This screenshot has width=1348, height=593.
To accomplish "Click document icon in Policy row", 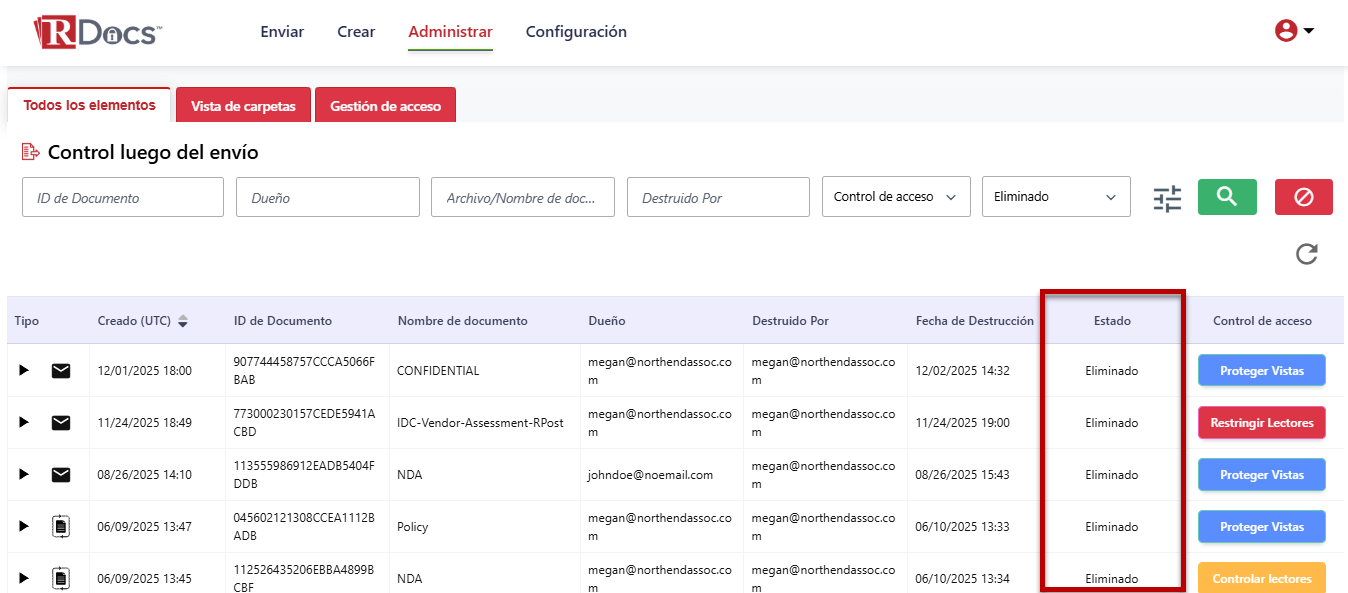I will (x=61, y=527).
